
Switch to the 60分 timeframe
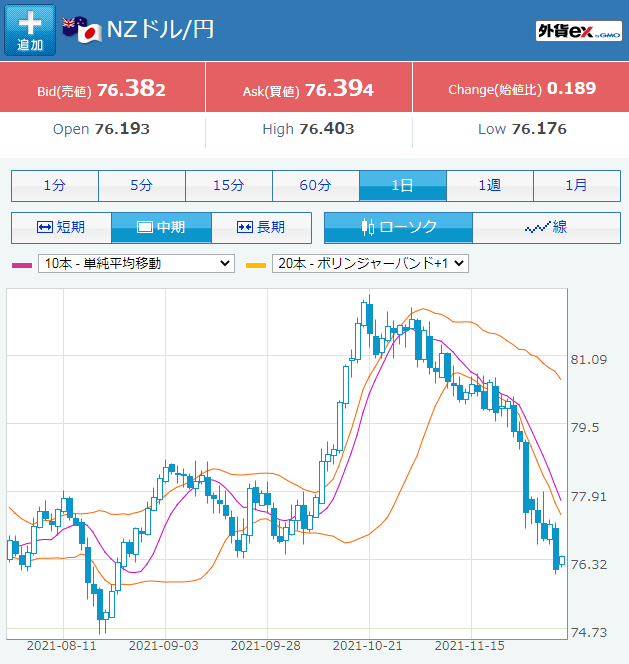point(316,185)
